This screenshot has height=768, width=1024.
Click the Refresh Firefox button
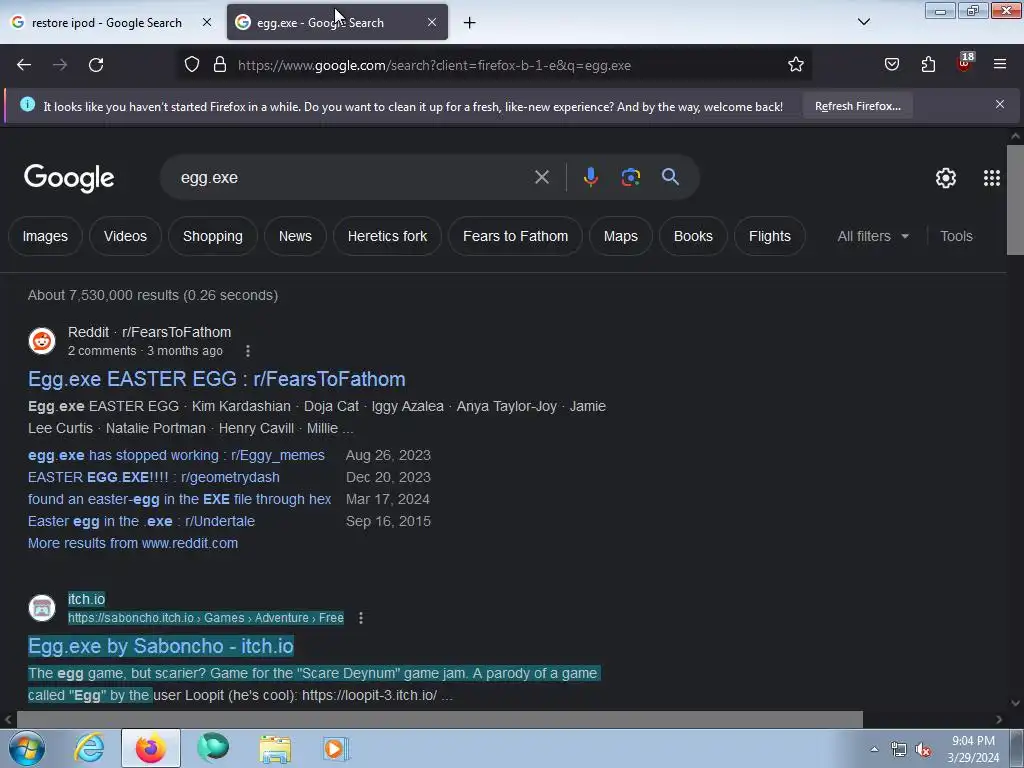(x=857, y=106)
